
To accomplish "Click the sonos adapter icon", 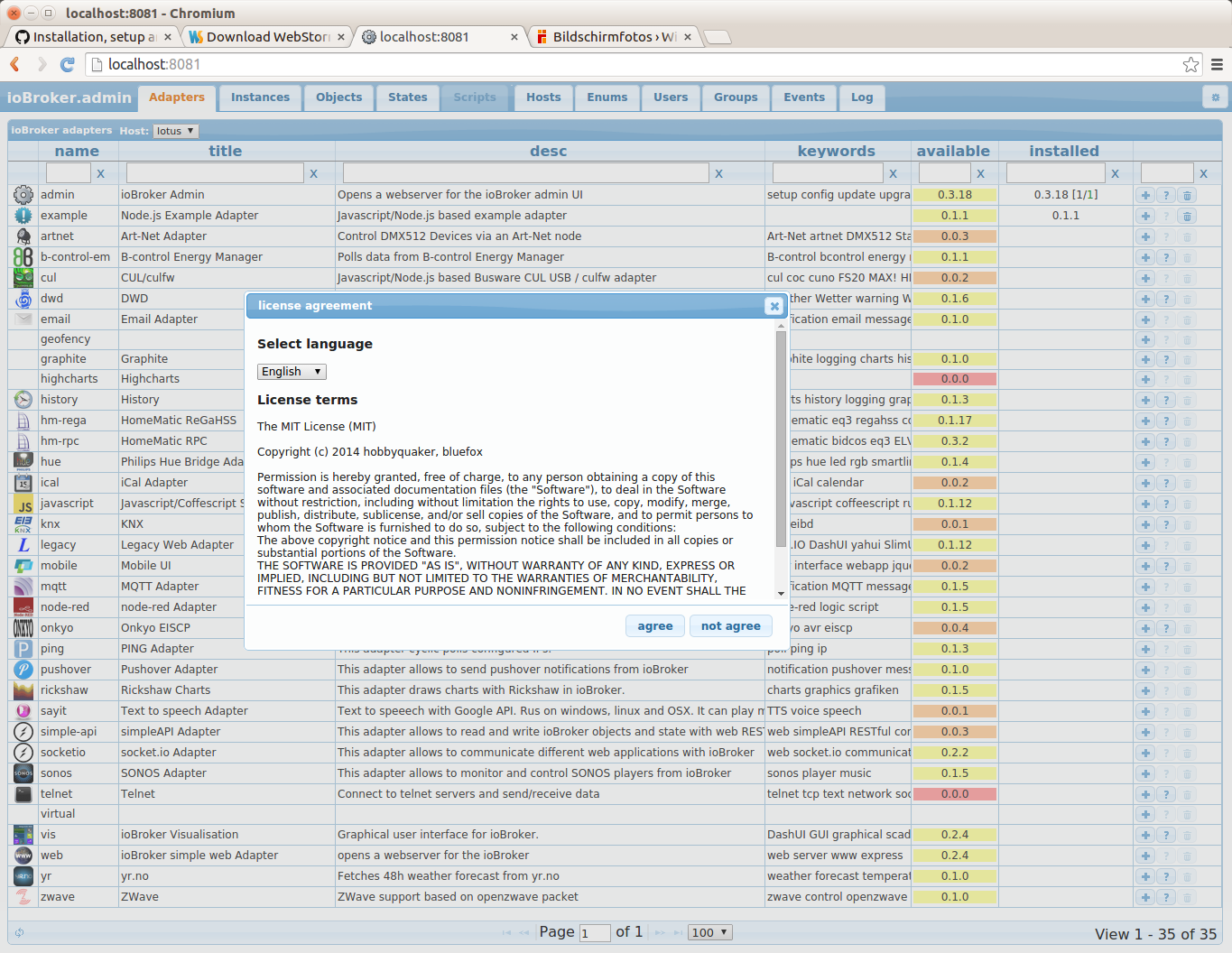I will pos(23,773).
